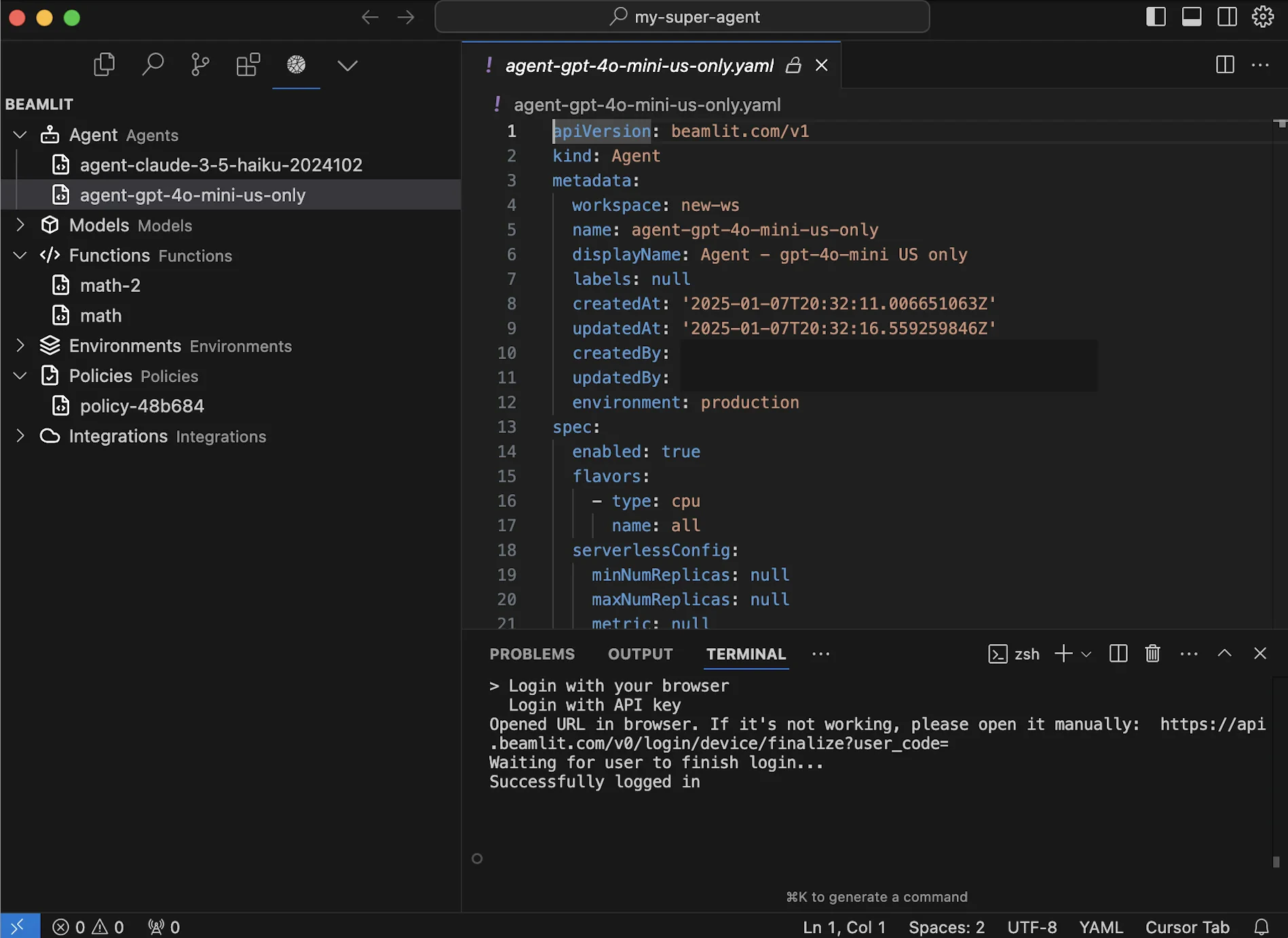Toggle the bottom panel visibility

tap(1191, 16)
